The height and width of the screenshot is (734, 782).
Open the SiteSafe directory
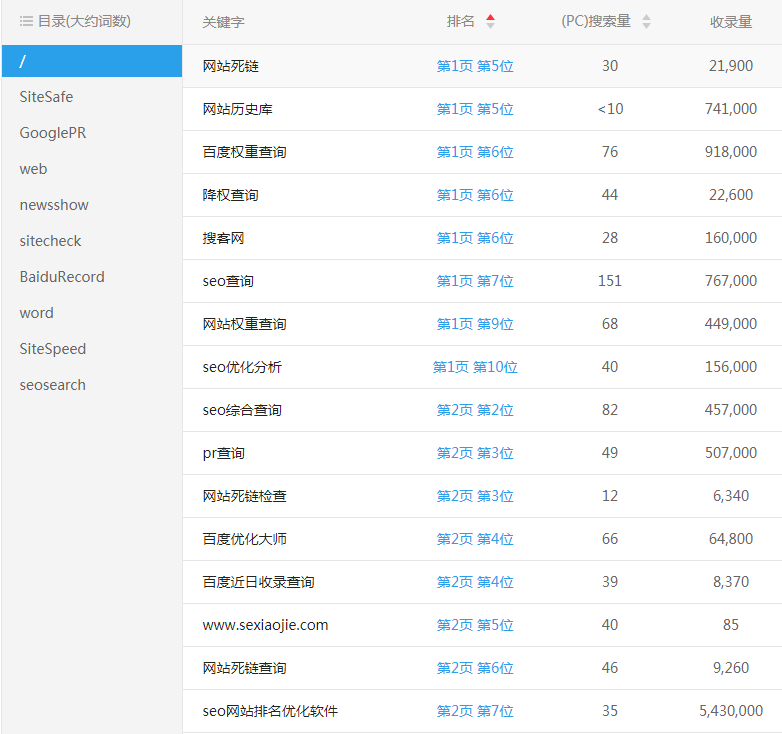click(x=46, y=97)
